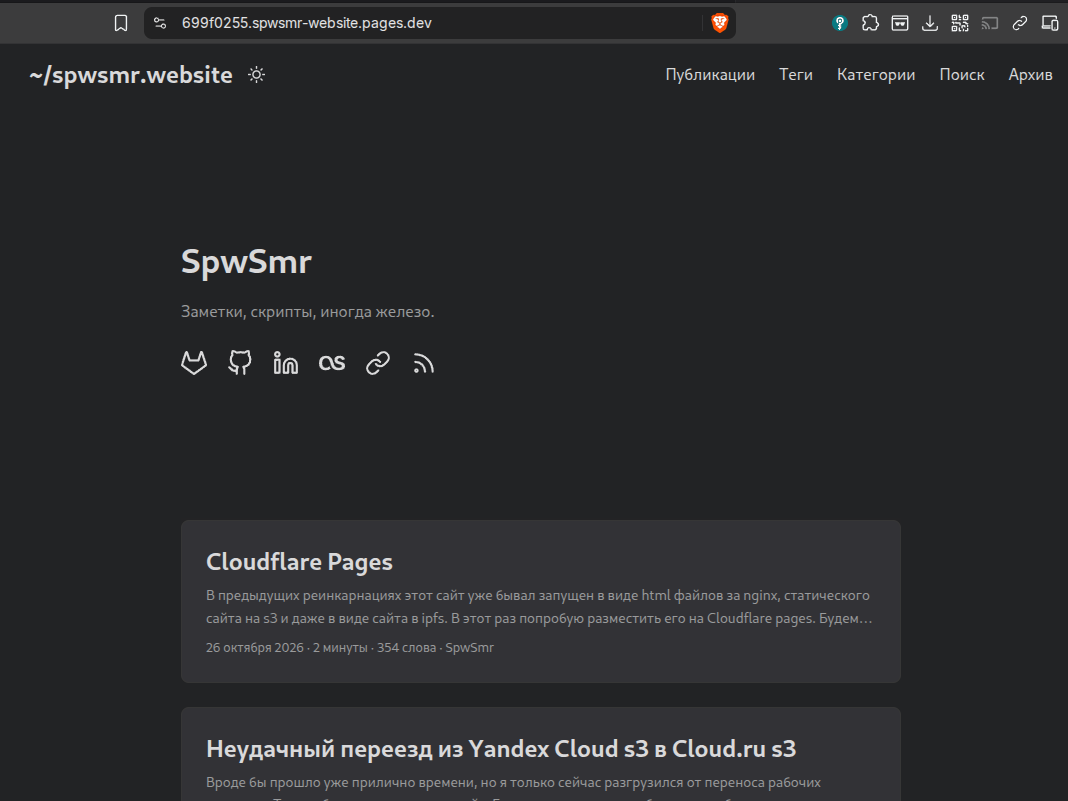View site information icon in address bar

160,23
